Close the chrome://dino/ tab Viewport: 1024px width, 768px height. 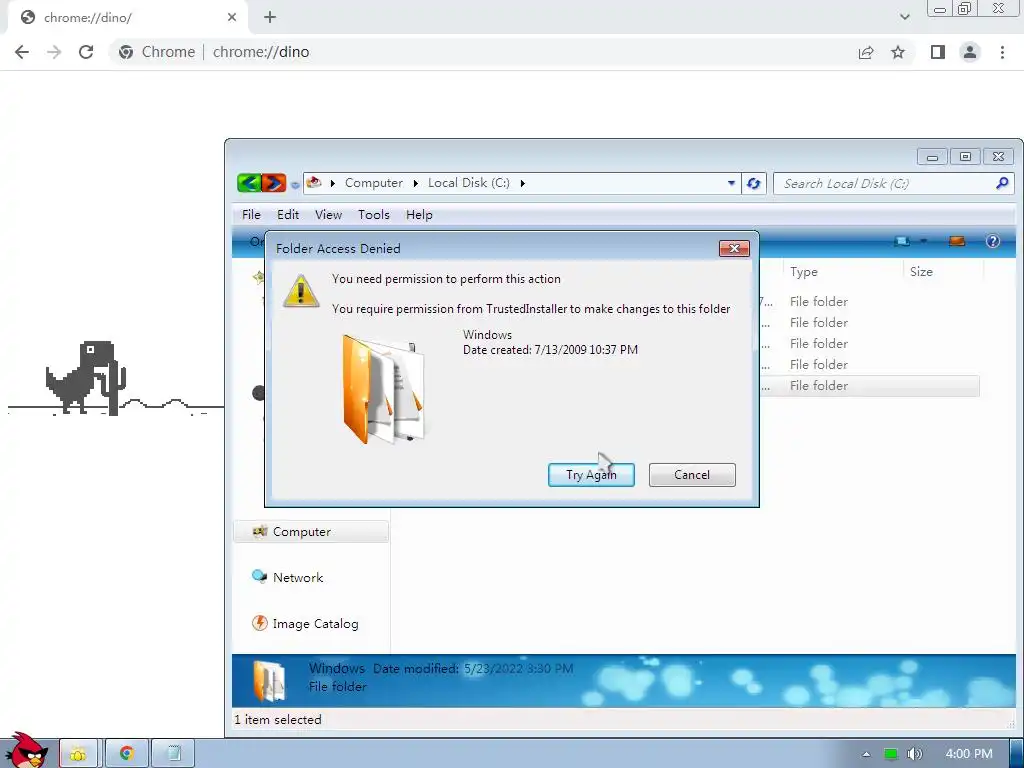(232, 18)
